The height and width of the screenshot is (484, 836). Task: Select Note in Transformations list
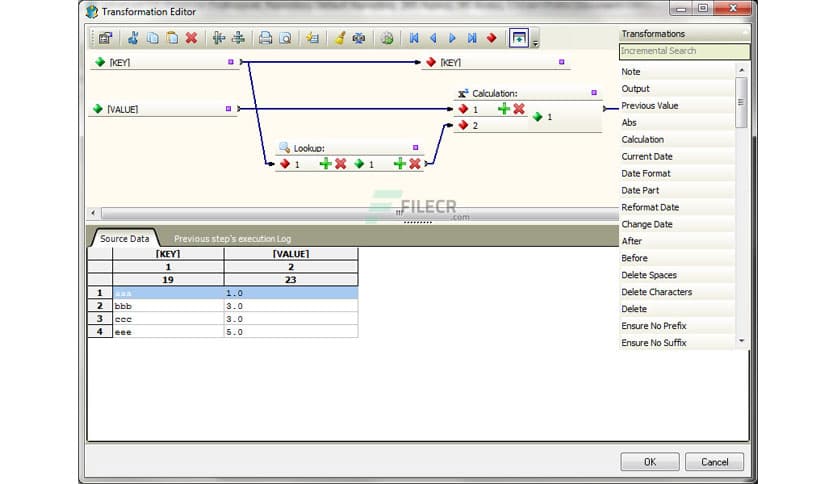(677, 71)
